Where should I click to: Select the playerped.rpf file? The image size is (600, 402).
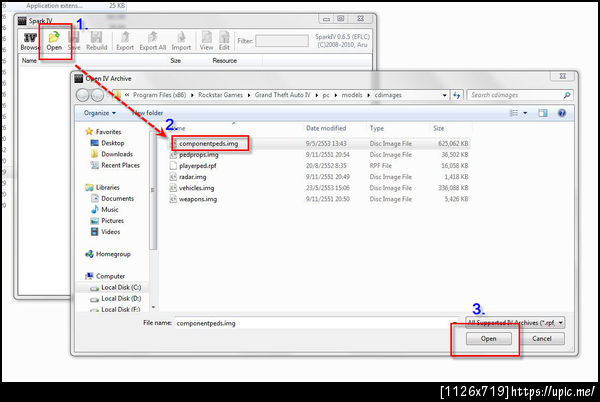(197, 166)
